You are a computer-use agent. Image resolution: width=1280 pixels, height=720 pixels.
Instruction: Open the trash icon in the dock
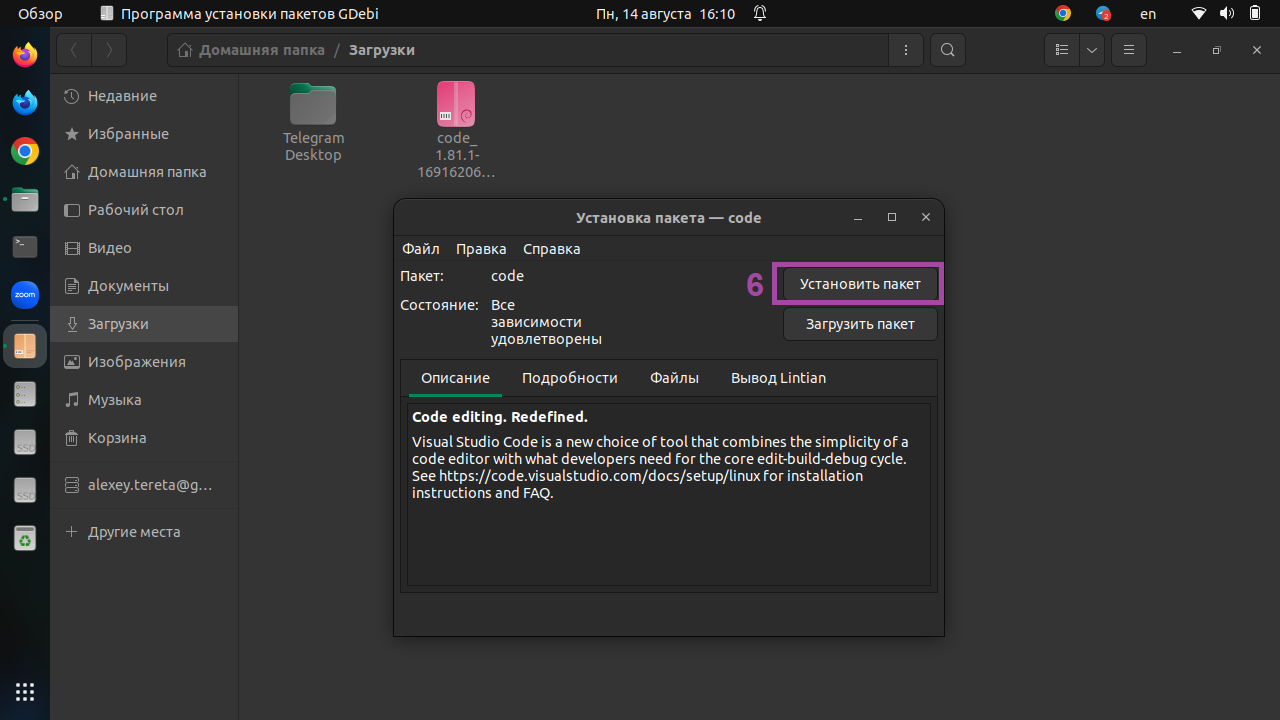pyautogui.click(x=25, y=539)
